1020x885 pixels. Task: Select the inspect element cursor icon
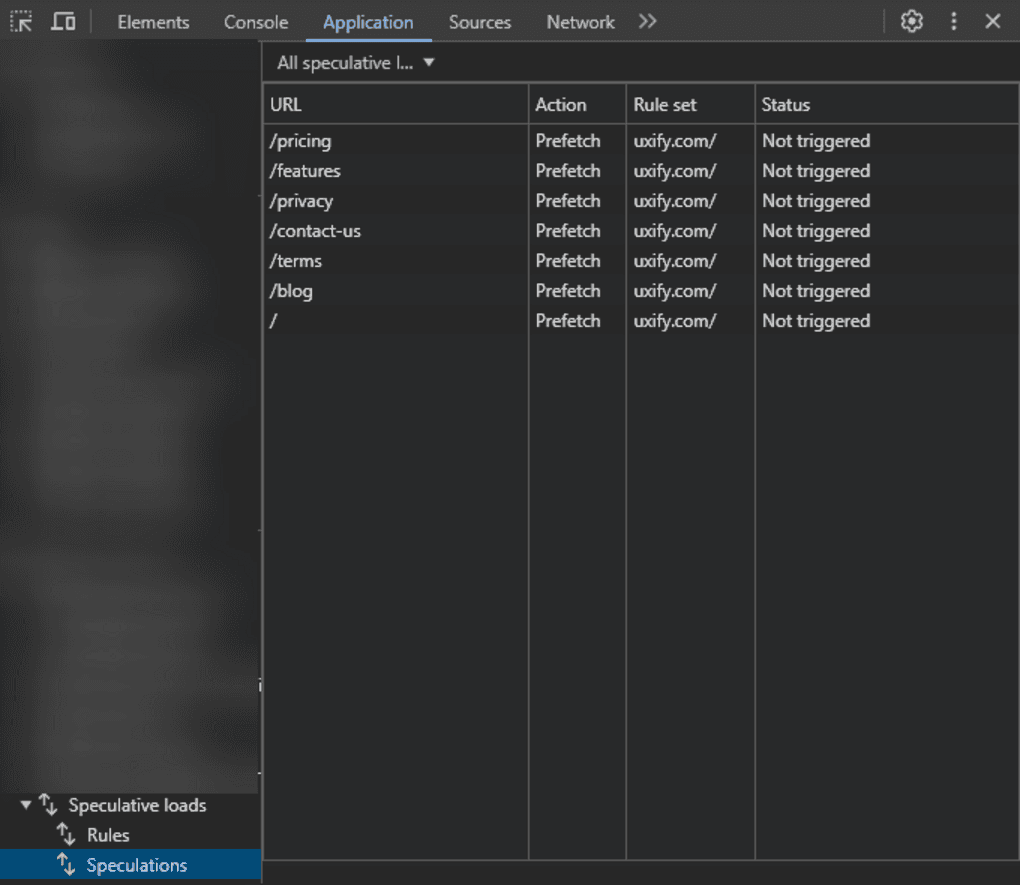20,21
